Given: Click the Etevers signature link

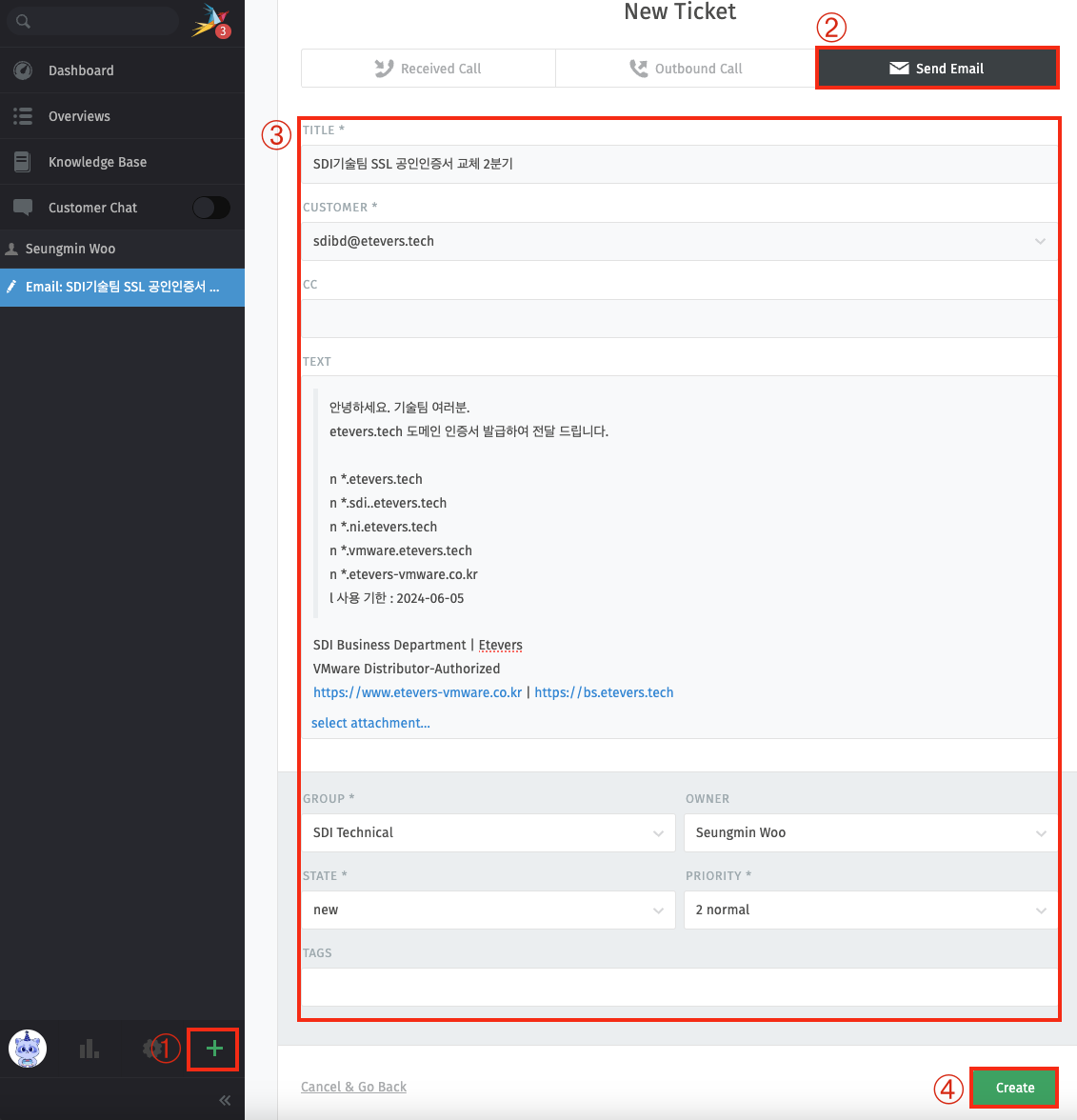Looking at the screenshot, I should pos(501,645).
